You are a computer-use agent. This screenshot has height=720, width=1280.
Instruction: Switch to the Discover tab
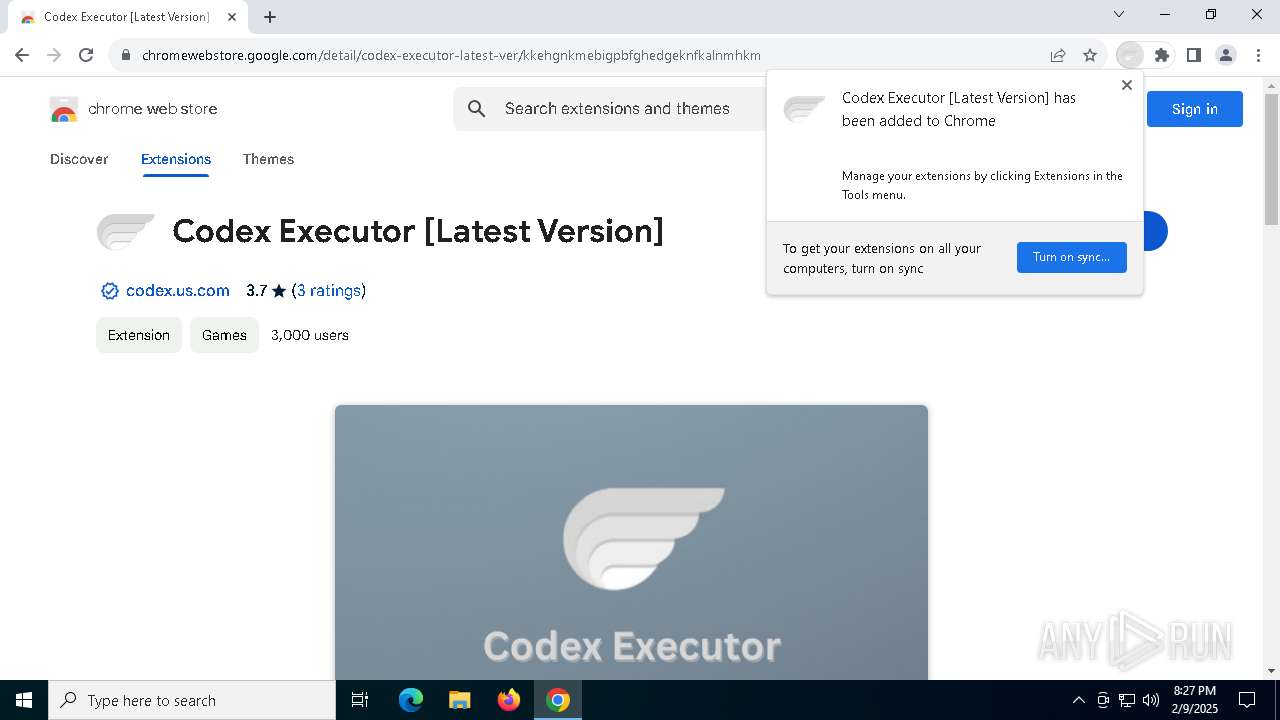click(79, 159)
